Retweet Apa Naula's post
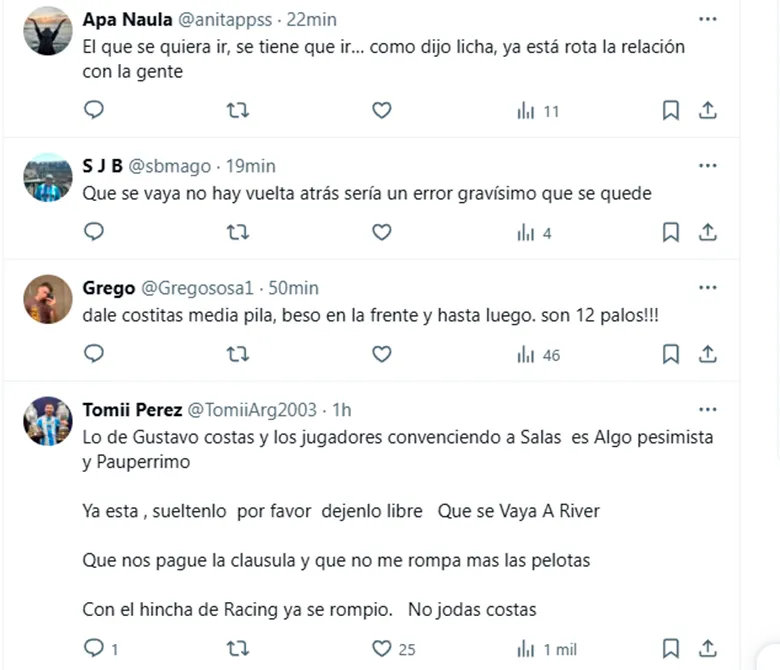The height and width of the screenshot is (670, 780). [x=238, y=111]
